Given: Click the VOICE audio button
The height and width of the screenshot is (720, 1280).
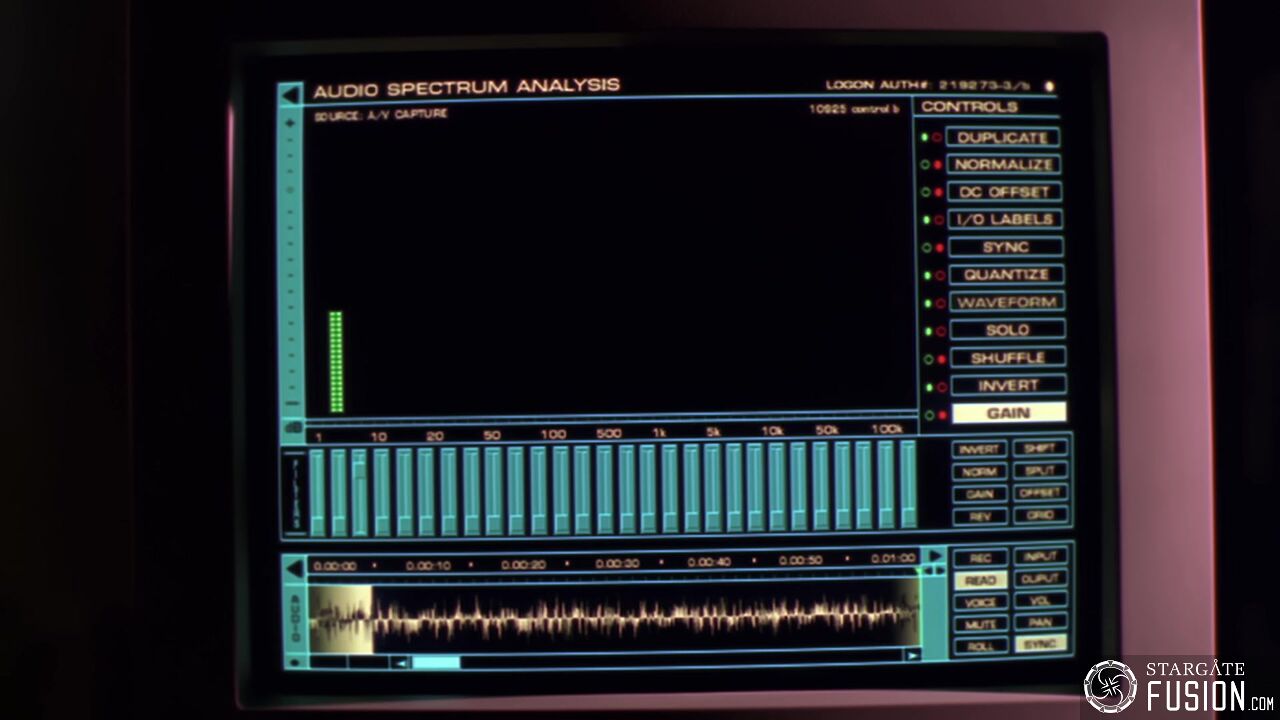Looking at the screenshot, I should (981, 602).
